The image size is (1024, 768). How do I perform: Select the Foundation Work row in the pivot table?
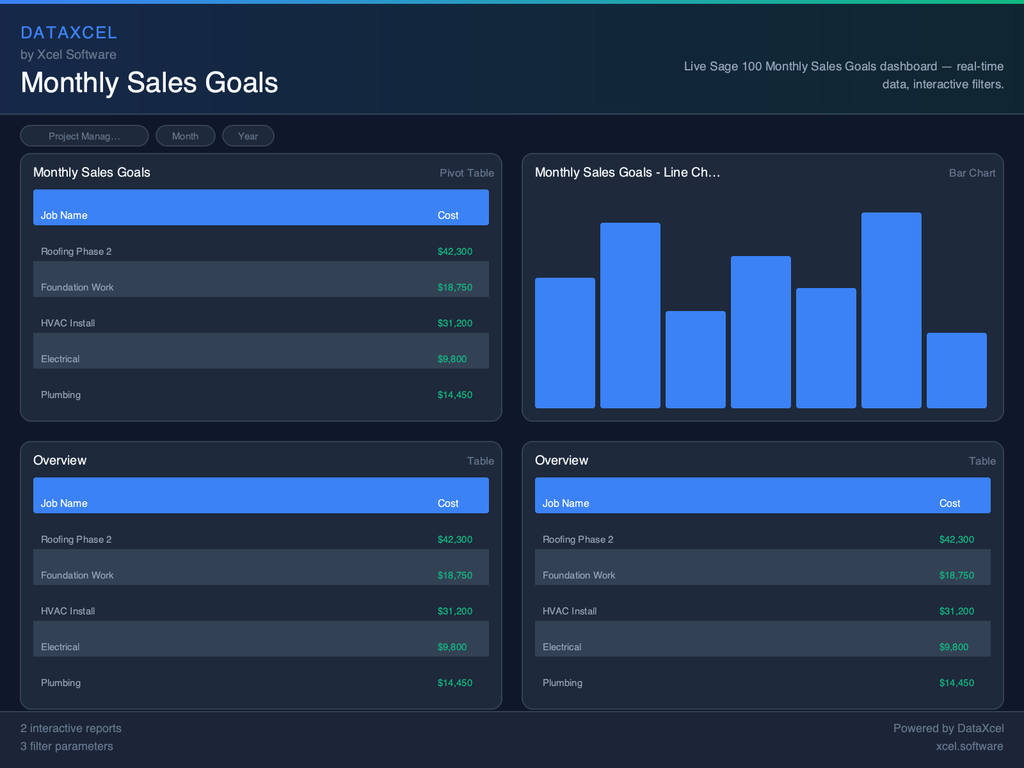click(260, 287)
